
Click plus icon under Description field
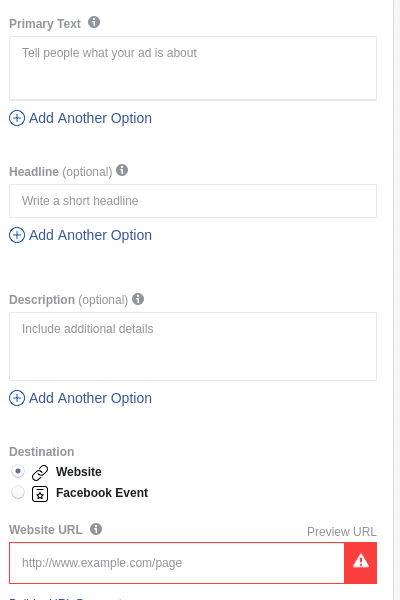pyautogui.click(x=17, y=398)
